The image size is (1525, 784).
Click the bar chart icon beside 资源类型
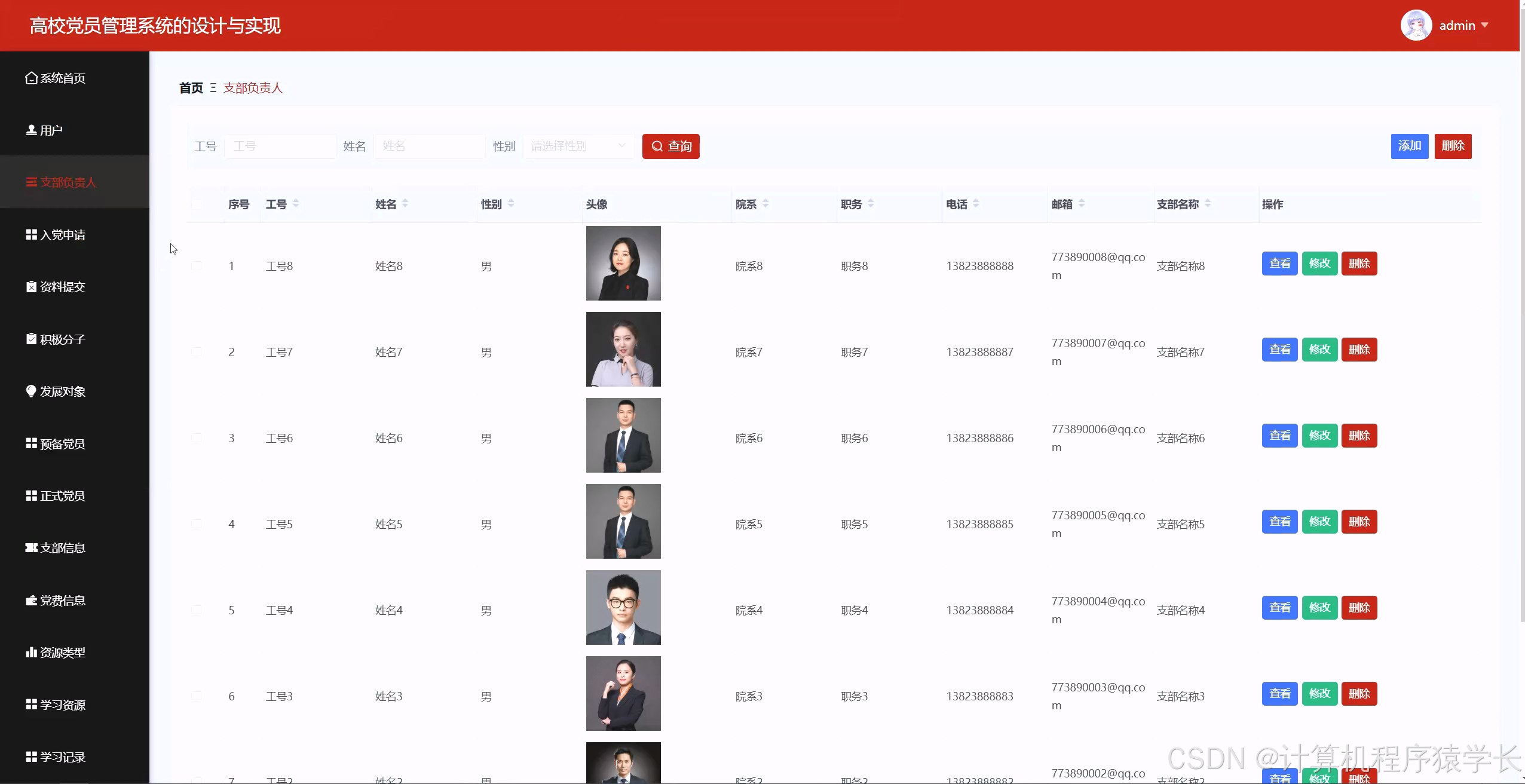(31, 652)
